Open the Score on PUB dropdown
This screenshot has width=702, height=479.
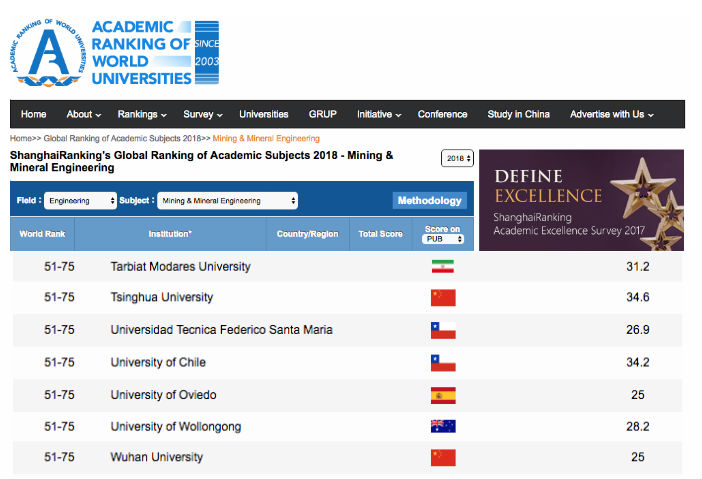point(443,239)
